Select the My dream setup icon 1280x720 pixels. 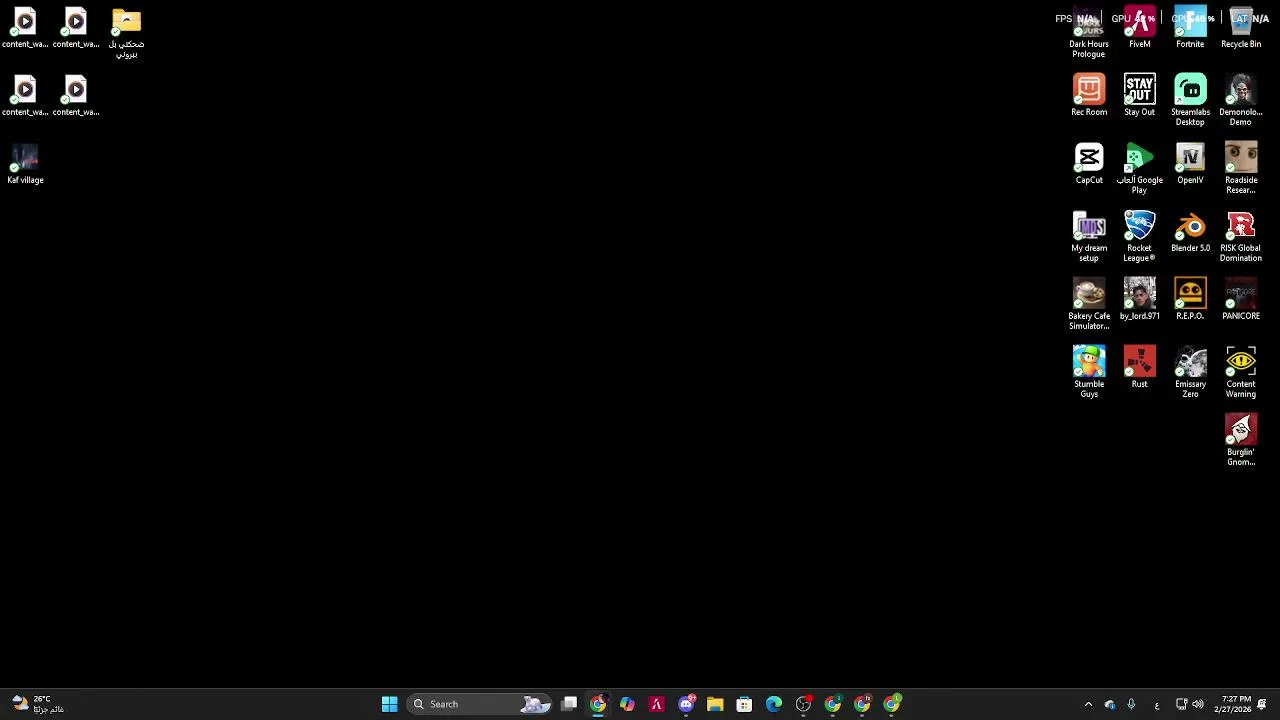point(1089,236)
